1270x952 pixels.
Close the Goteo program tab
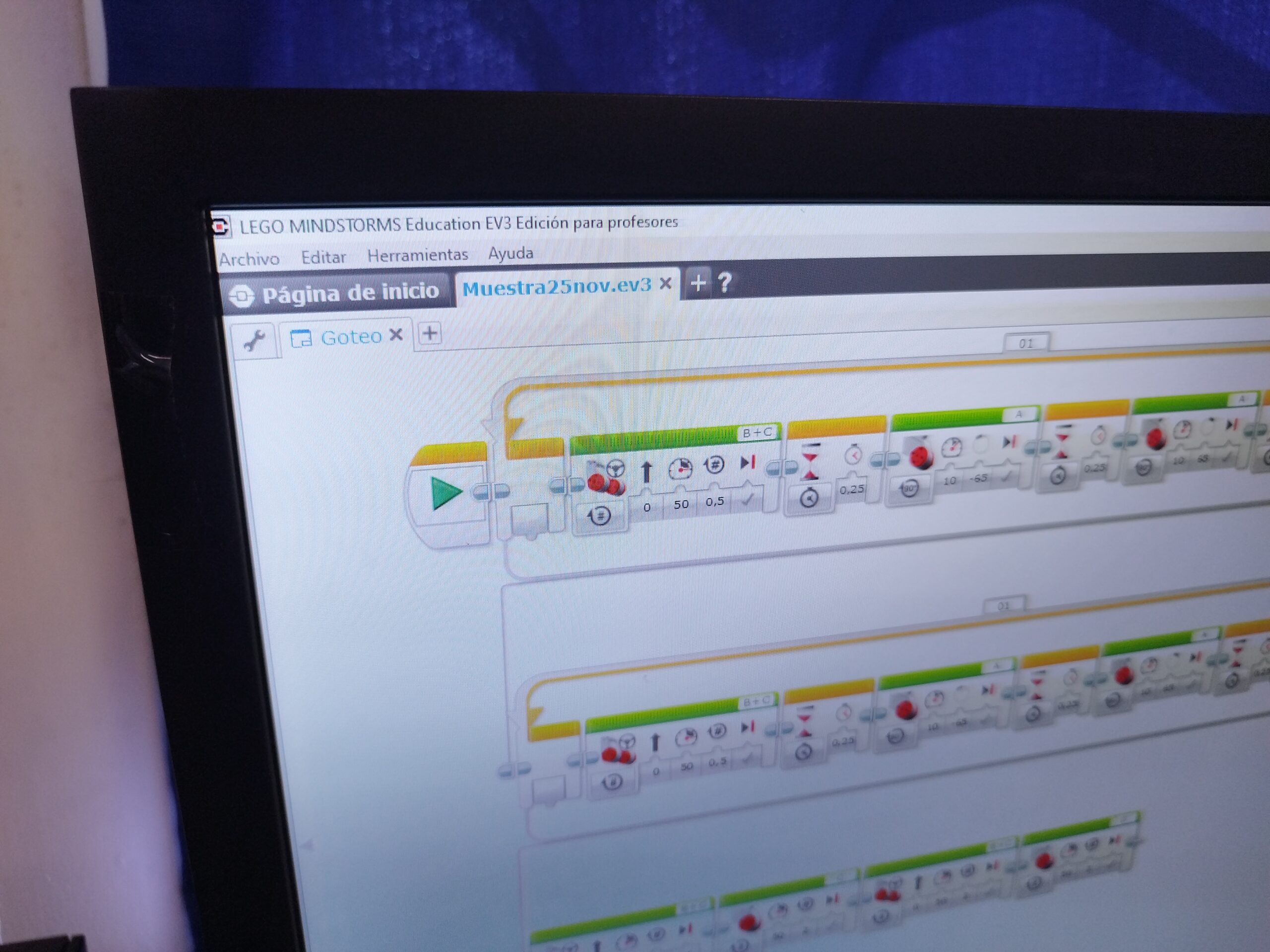coord(396,335)
